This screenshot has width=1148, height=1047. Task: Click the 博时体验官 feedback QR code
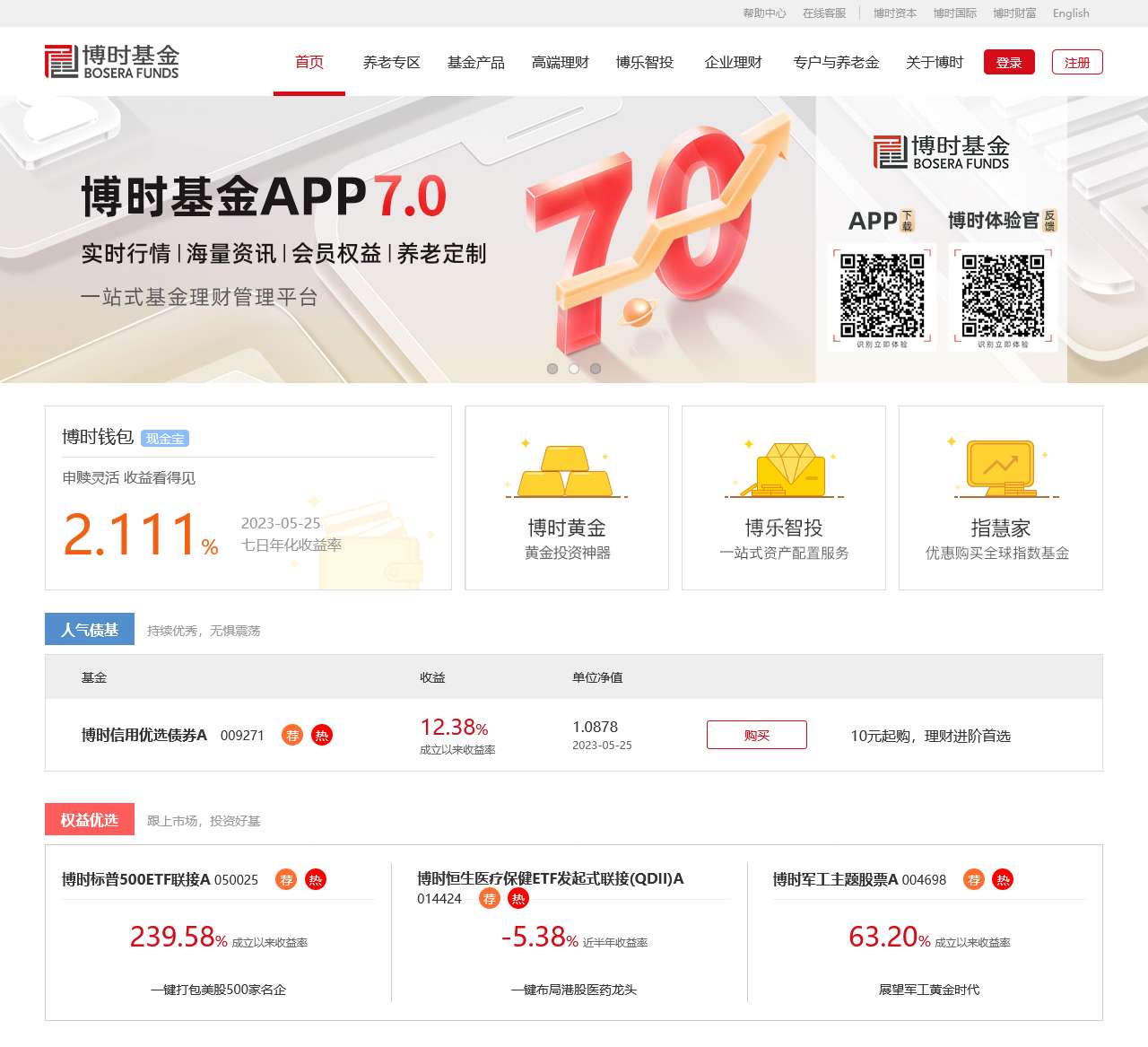point(1003,295)
